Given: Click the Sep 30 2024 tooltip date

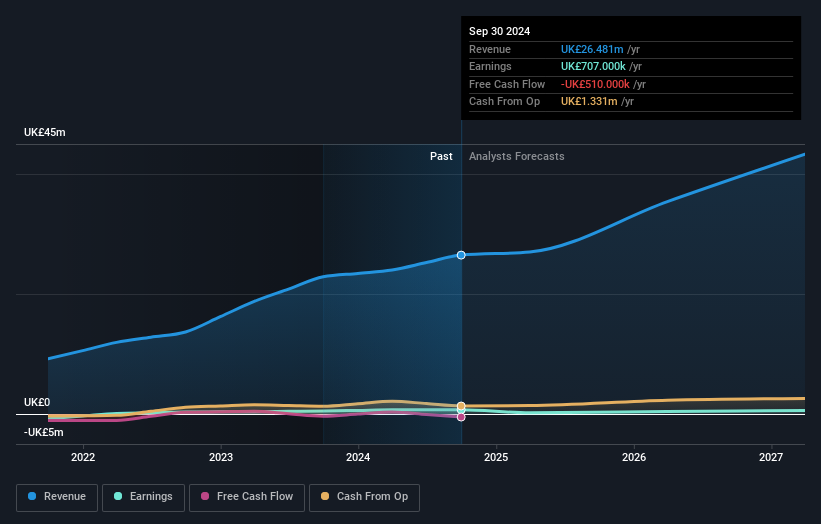Looking at the screenshot, I should tap(500, 31).
